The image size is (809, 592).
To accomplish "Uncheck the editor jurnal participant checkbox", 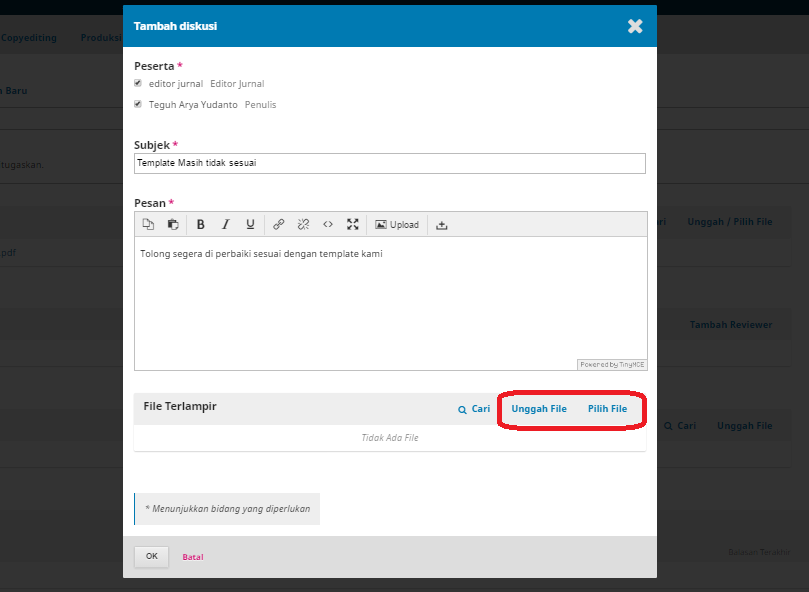I will 138,84.
